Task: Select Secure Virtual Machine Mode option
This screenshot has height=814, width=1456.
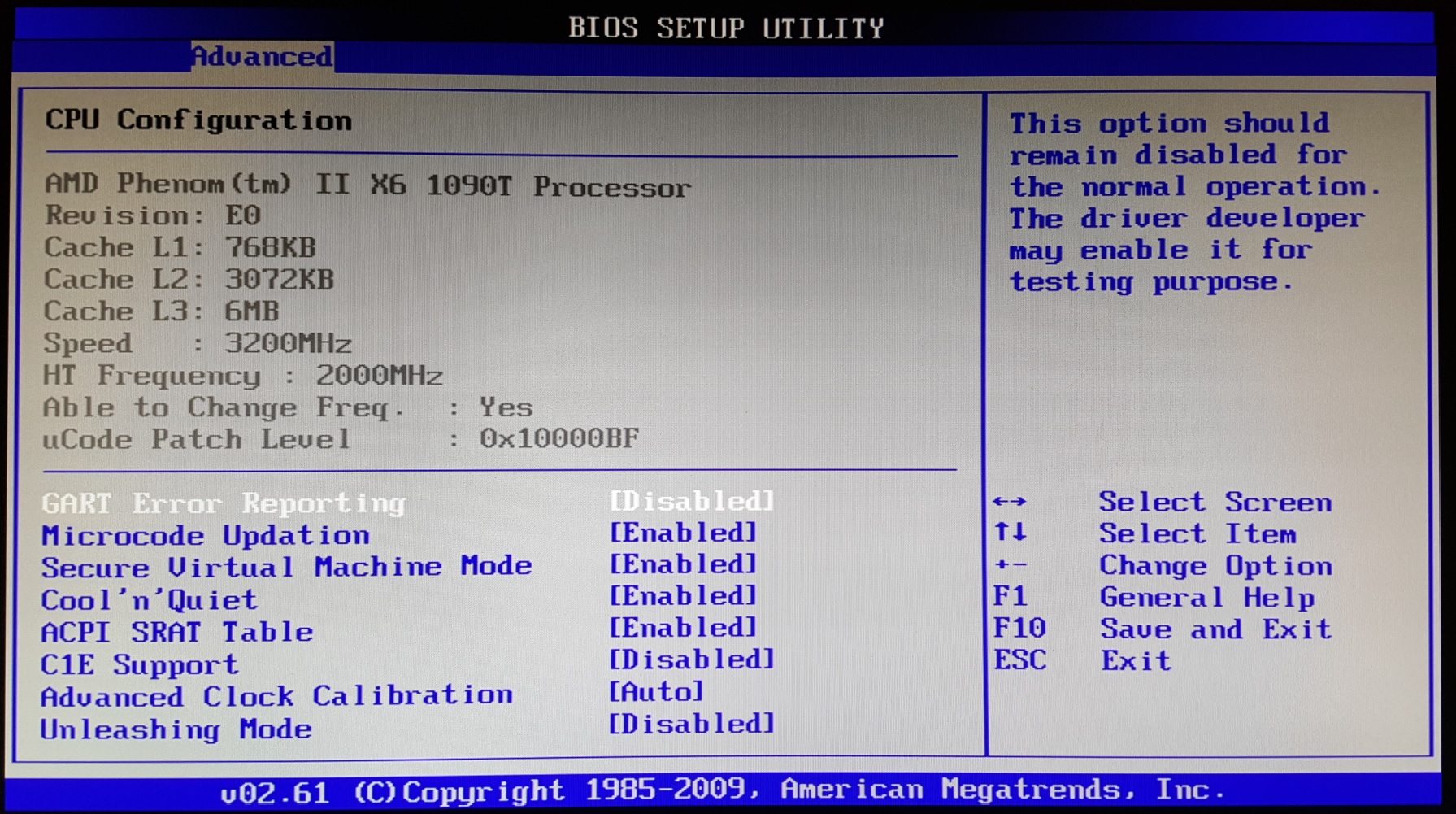Action: pyautogui.click(x=287, y=566)
